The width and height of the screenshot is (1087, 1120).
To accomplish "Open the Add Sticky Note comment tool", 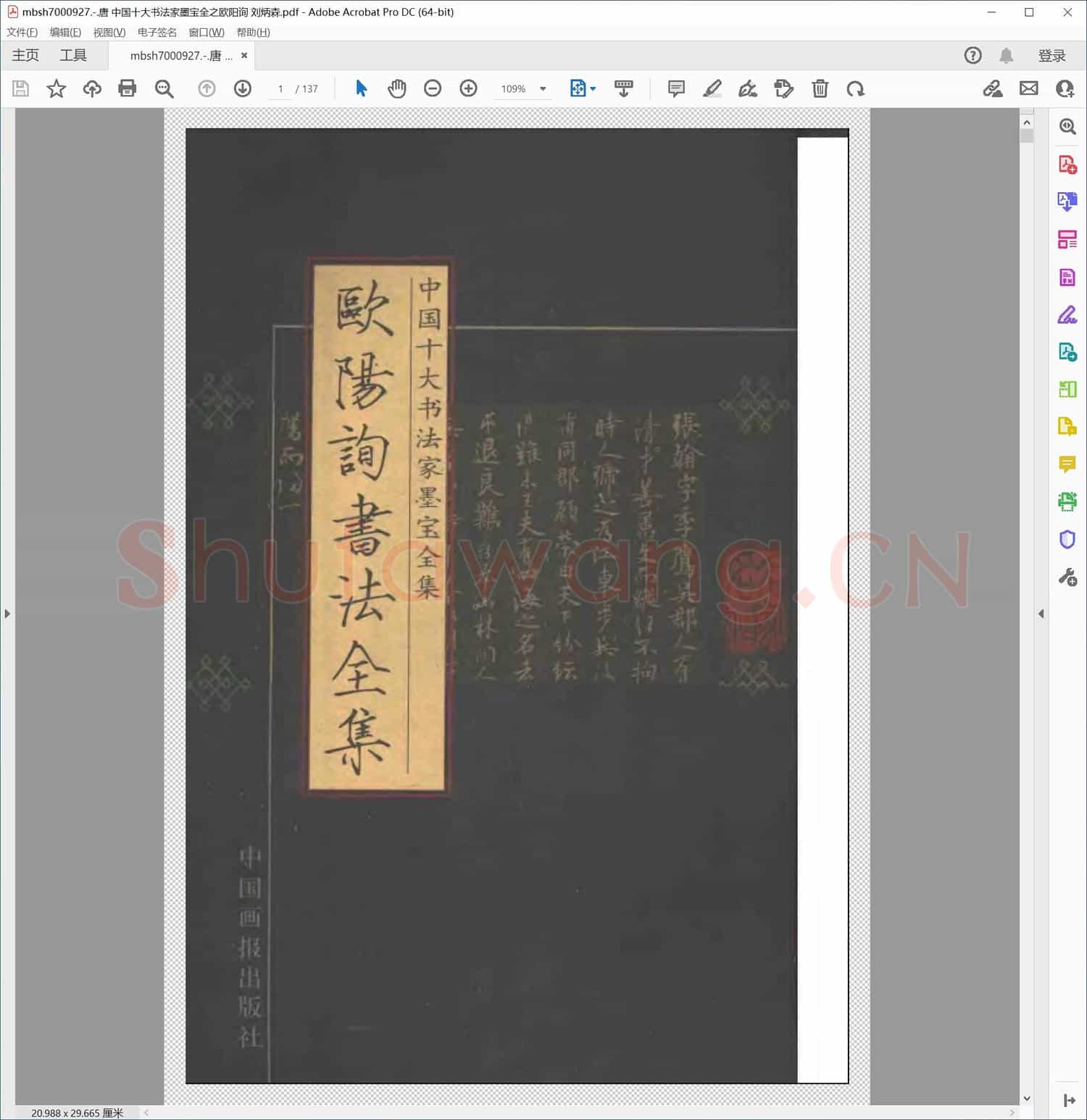I will [x=675, y=88].
